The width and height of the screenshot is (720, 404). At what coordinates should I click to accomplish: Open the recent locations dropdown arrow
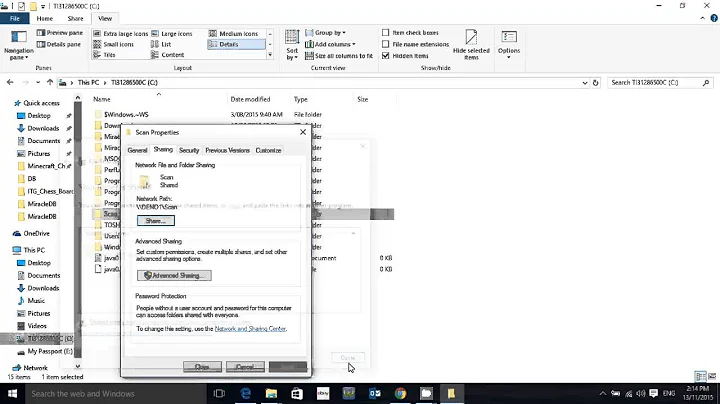coord(38,83)
